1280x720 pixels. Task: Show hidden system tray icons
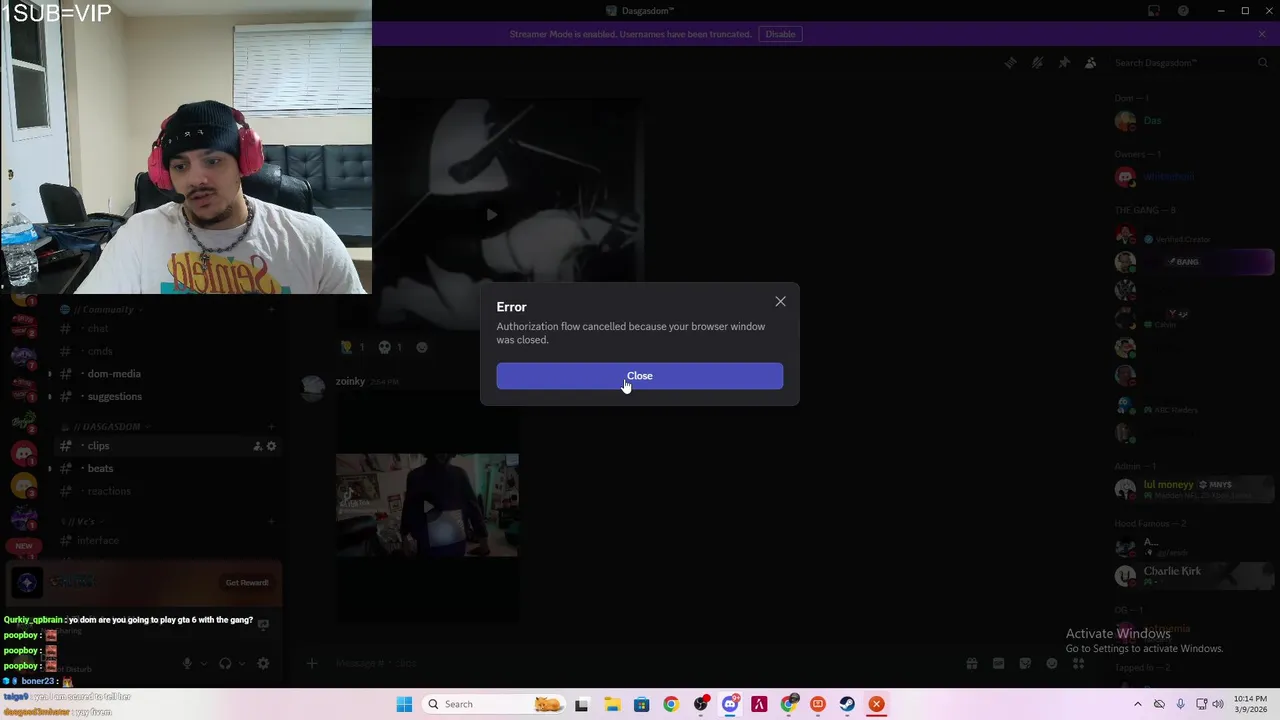click(x=1137, y=704)
